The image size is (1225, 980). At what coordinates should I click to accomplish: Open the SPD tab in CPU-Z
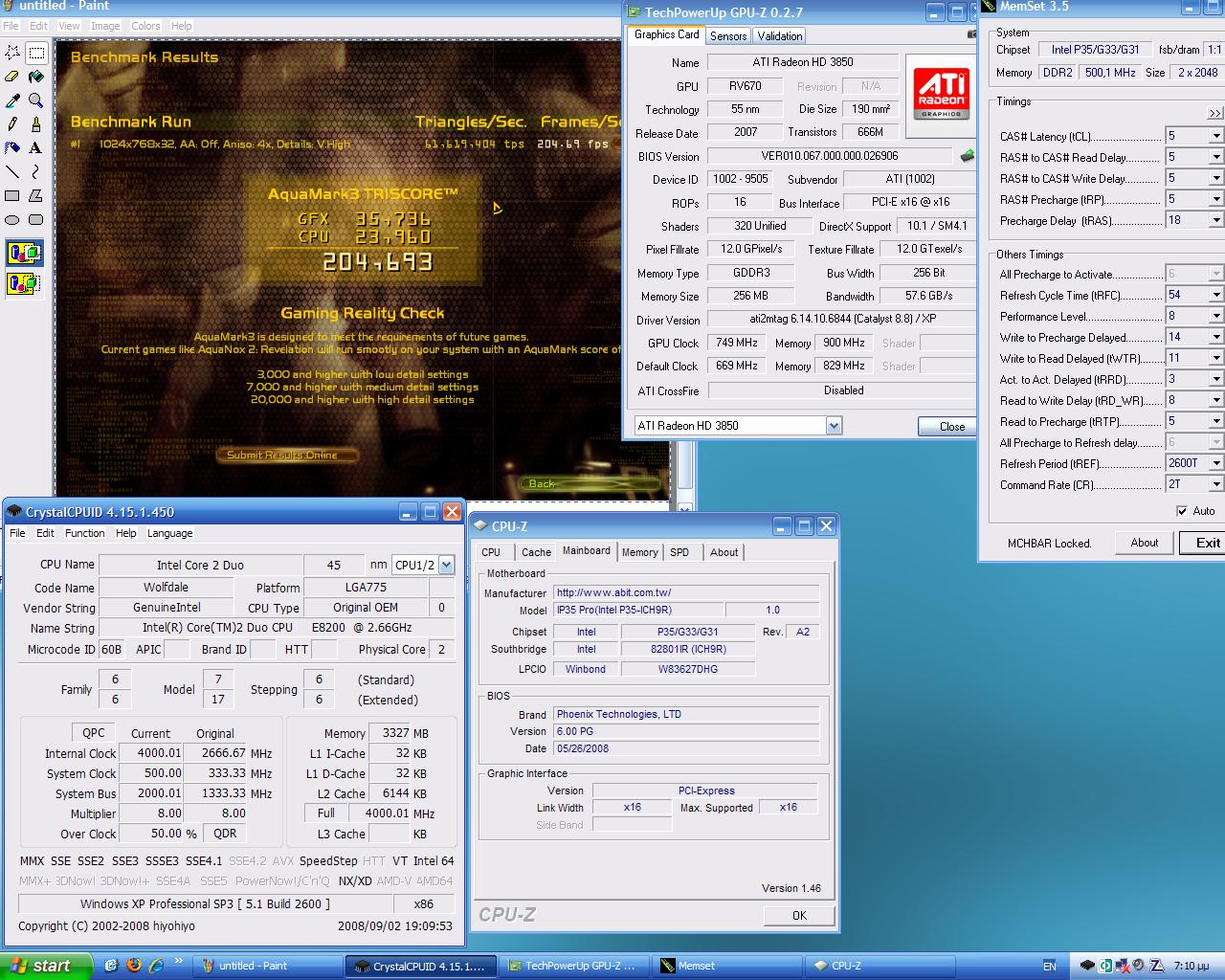(679, 552)
